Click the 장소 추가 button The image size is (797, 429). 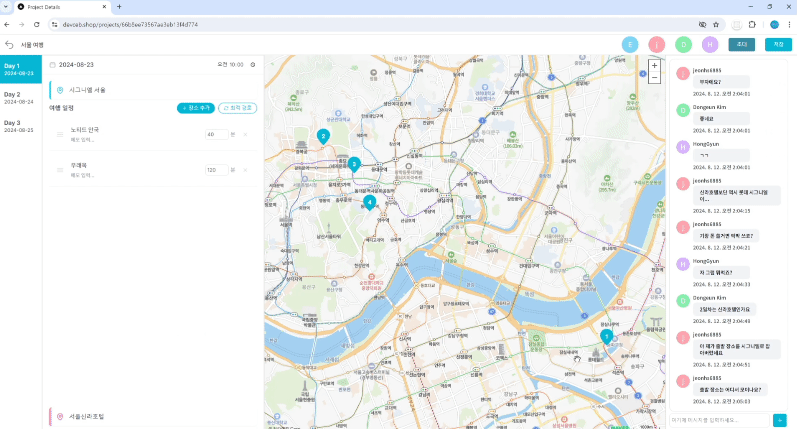coord(196,107)
